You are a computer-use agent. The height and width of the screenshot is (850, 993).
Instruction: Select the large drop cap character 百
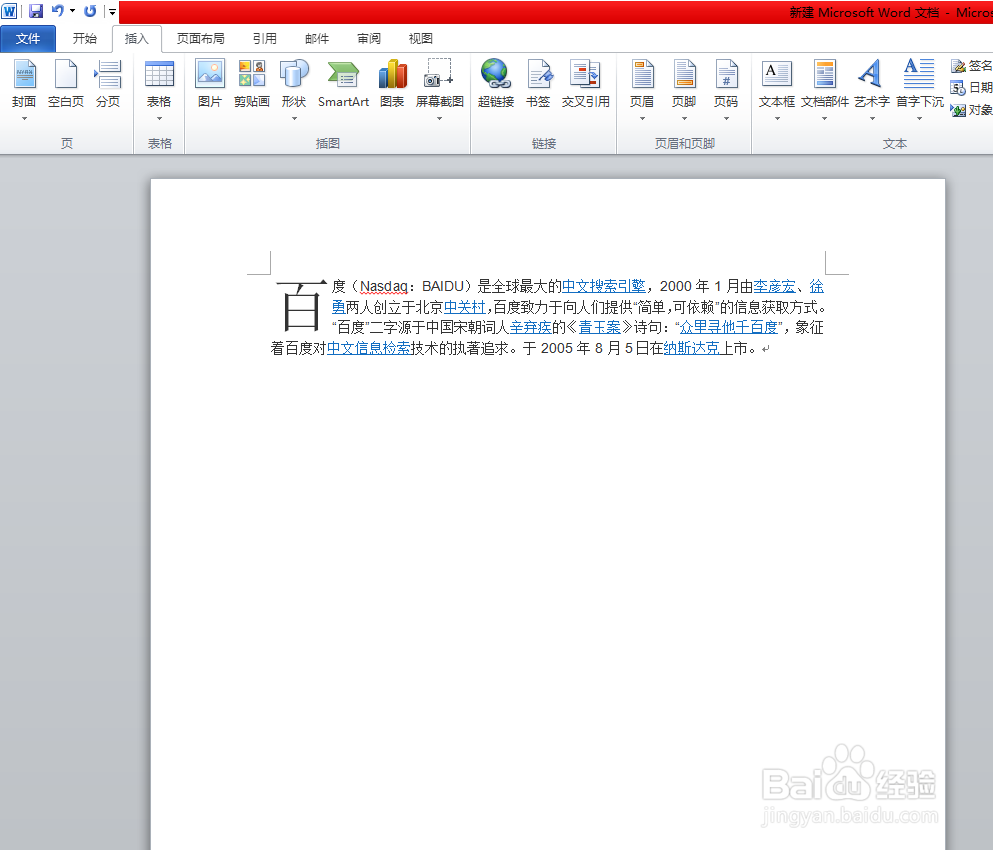301,306
